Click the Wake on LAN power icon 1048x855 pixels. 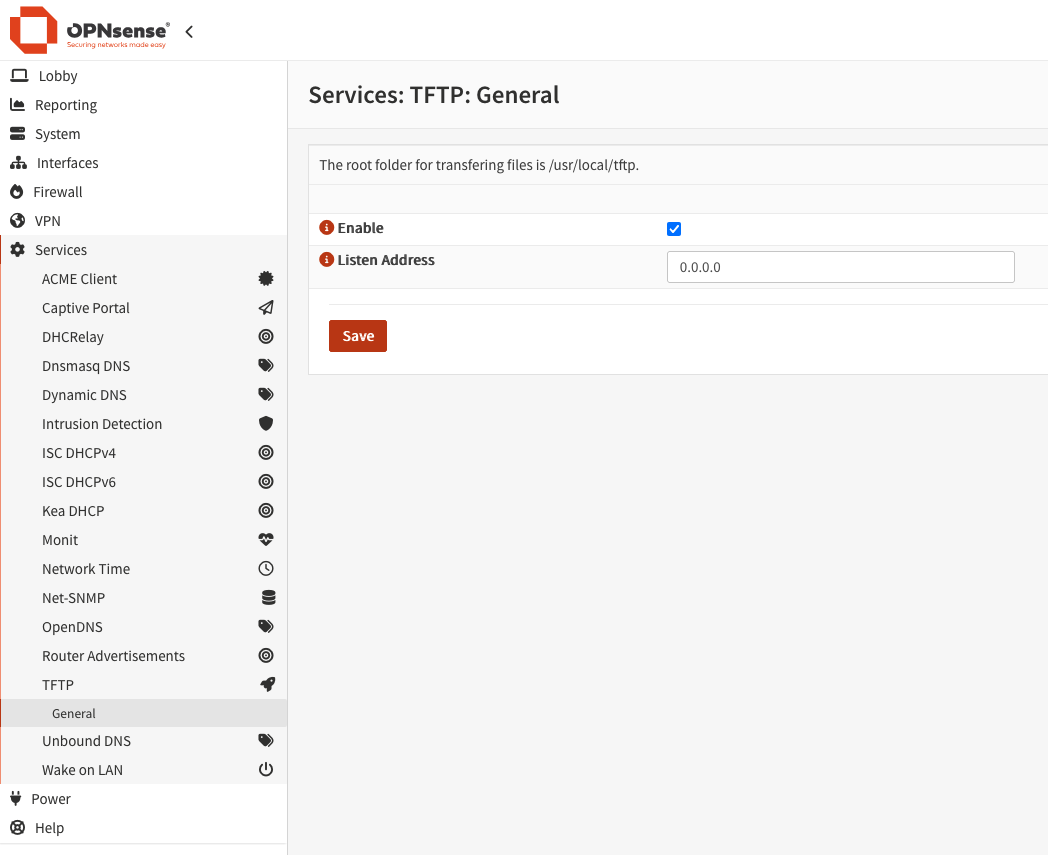pos(265,769)
